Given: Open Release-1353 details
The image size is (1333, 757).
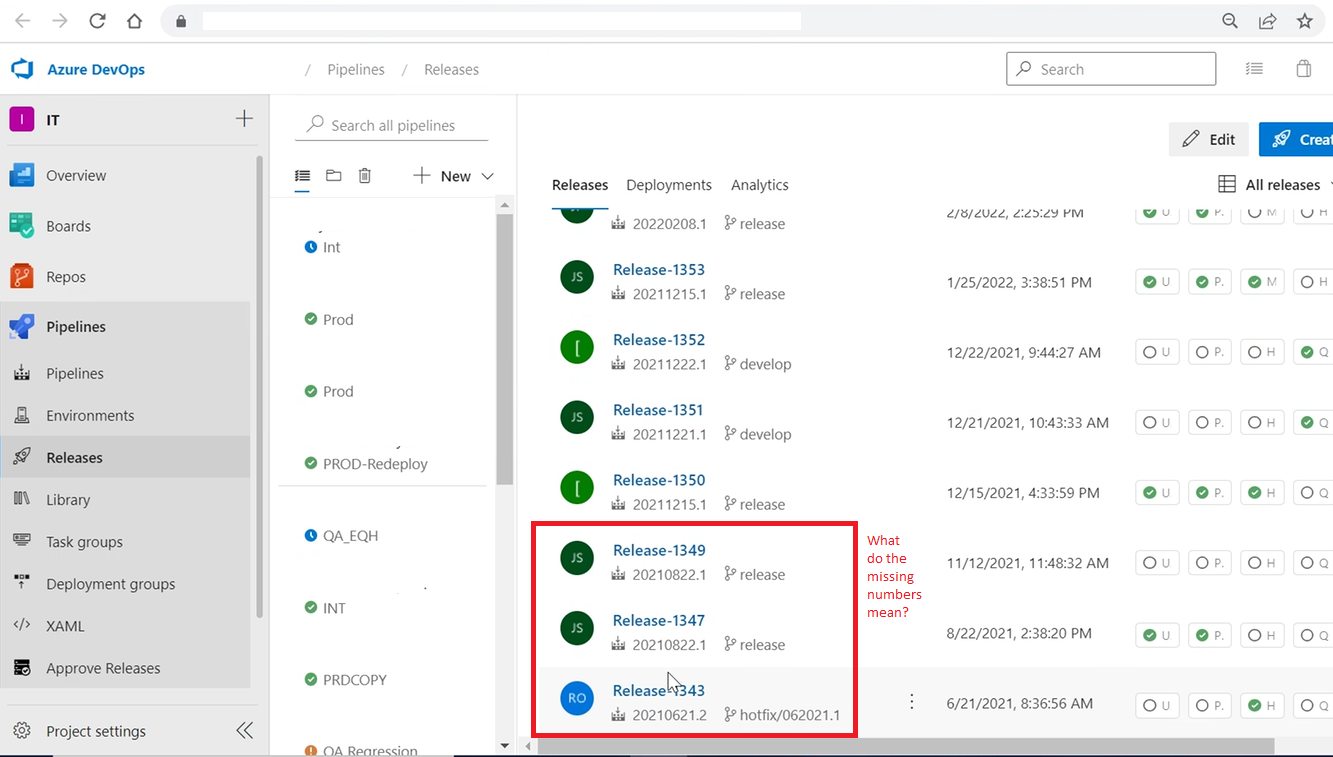Looking at the screenshot, I should [658, 269].
